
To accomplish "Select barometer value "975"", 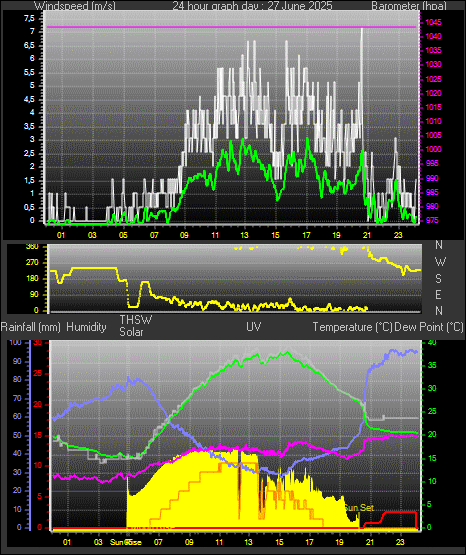I will coord(433,220).
